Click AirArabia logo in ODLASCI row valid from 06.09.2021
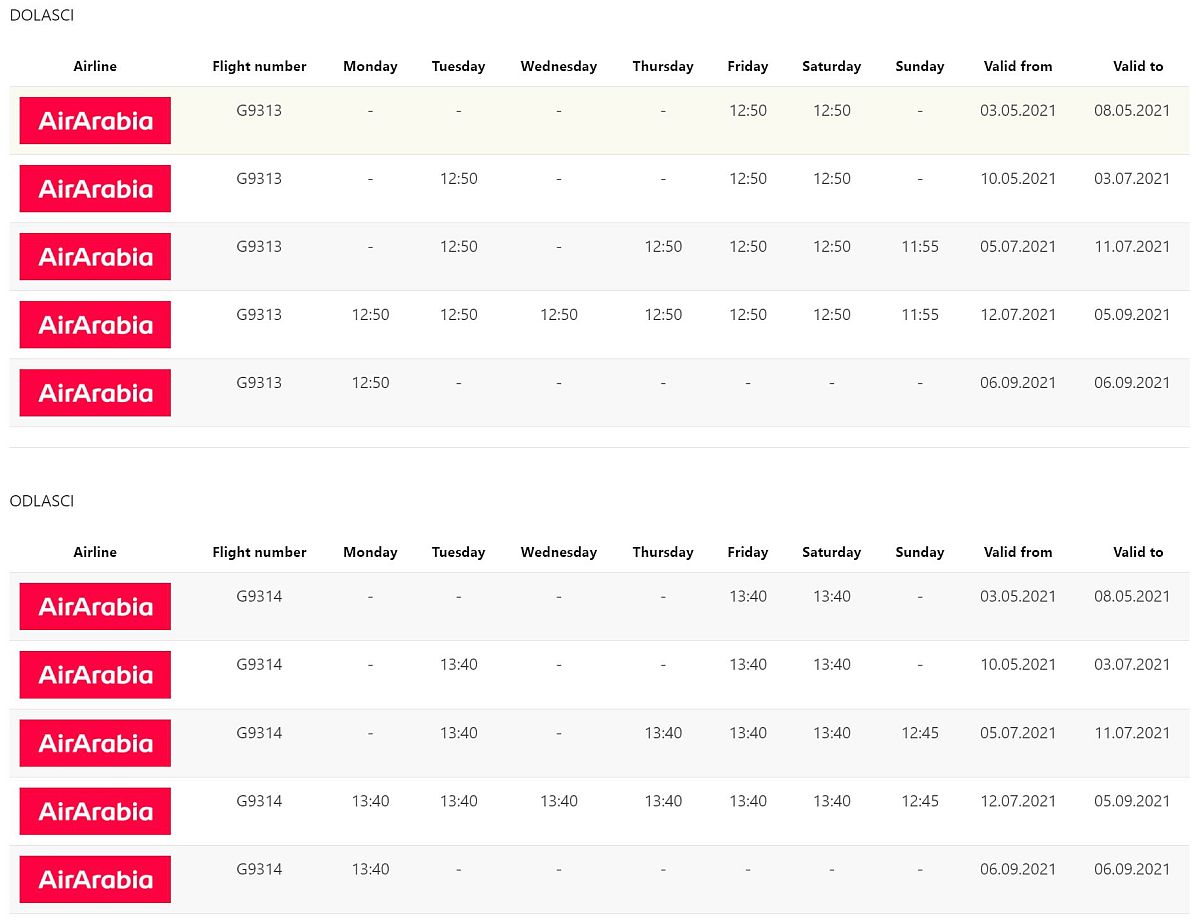1200x920 pixels. coord(95,878)
